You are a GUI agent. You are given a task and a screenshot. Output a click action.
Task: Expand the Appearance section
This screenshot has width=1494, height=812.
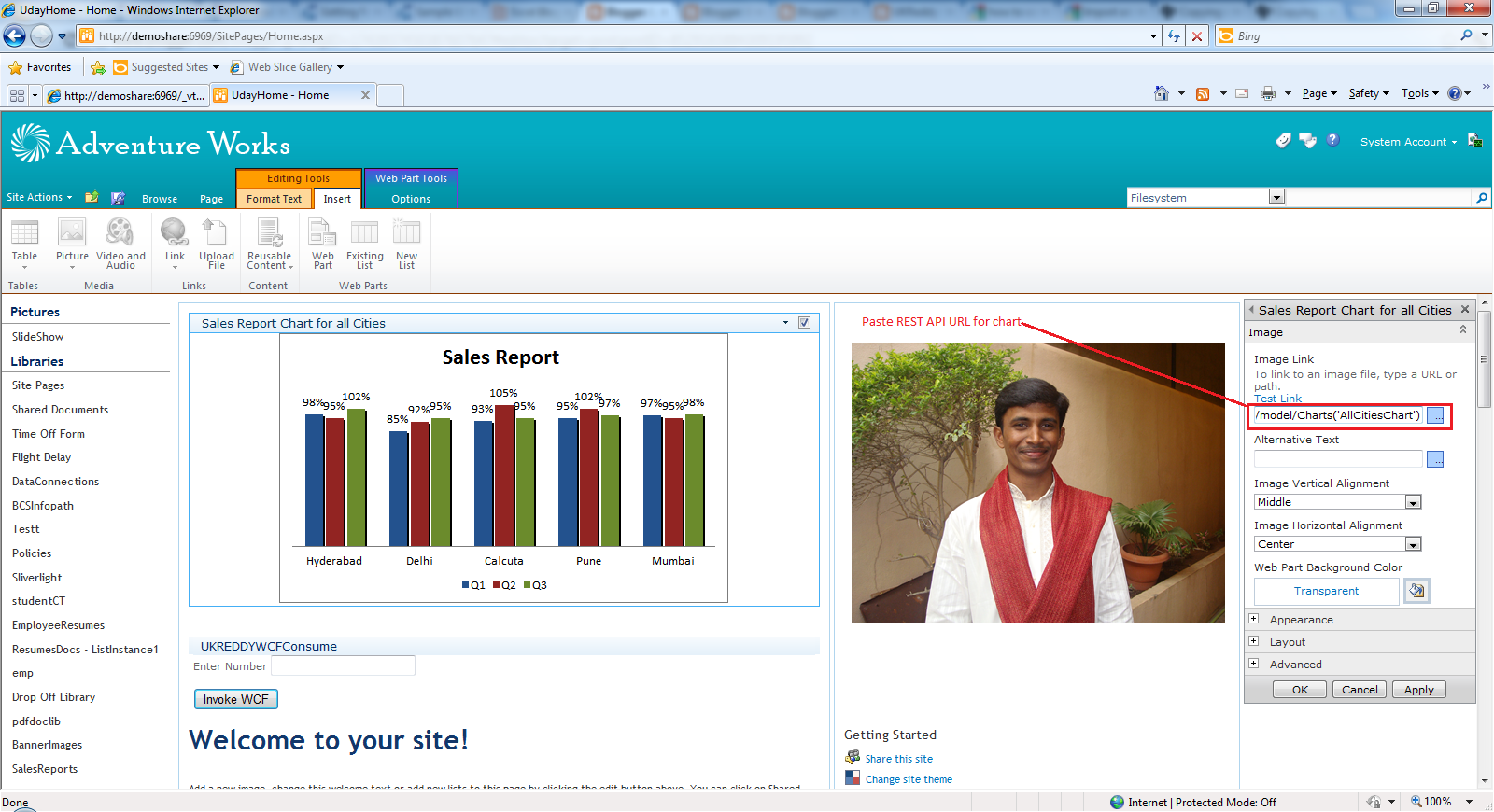point(1253,619)
